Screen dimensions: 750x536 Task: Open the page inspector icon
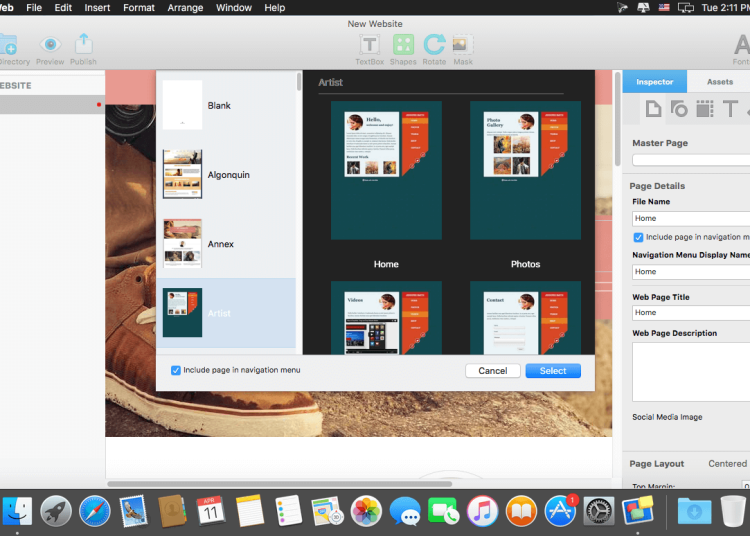click(652, 109)
